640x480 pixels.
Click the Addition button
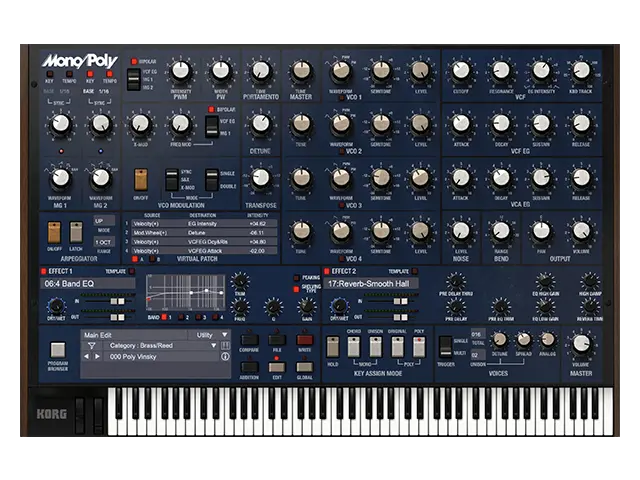[x=249, y=367]
